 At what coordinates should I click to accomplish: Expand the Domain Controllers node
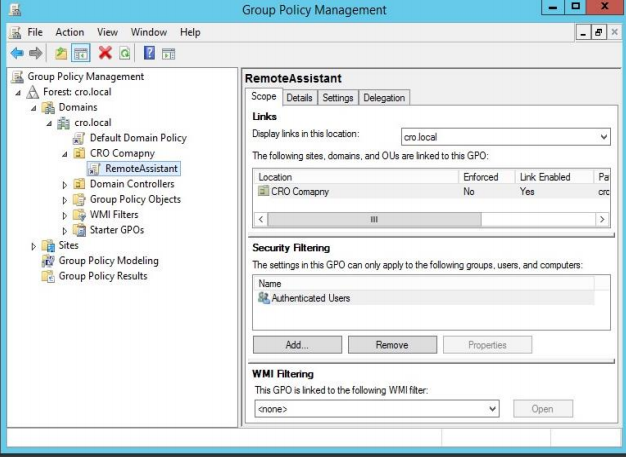(x=65, y=184)
